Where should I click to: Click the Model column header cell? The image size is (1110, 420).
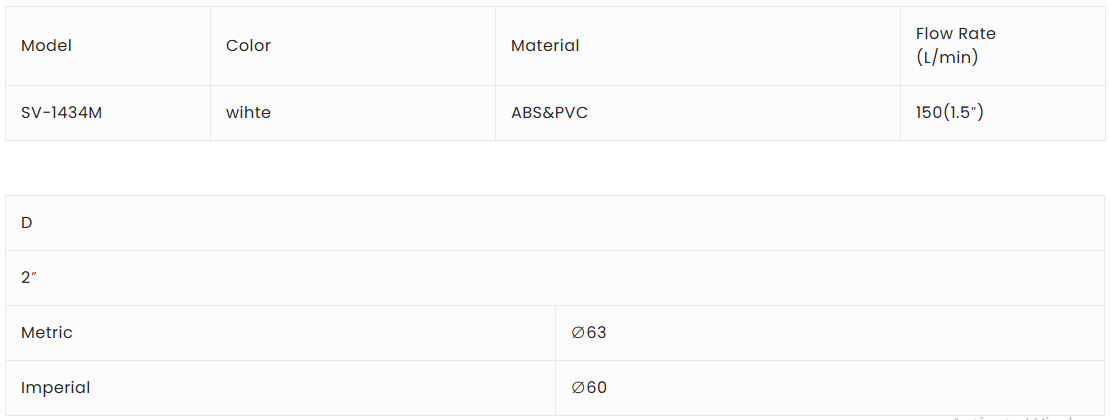click(x=46, y=45)
